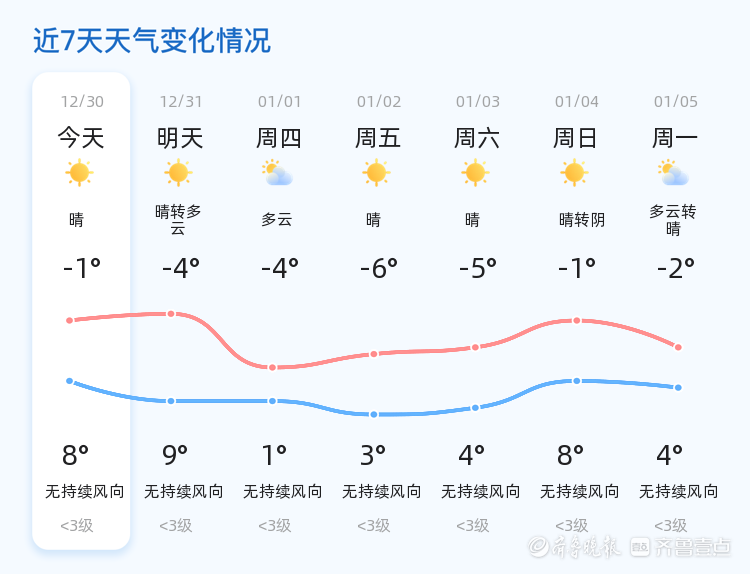Select the 今天 day label
The width and height of the screenshot is (750, 574).
81,138
